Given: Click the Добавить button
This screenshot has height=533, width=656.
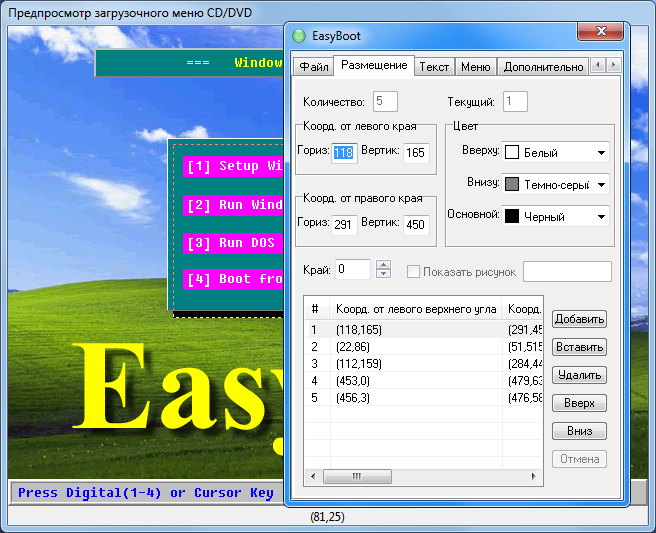Looking at the screenshot, I should 579,319.
